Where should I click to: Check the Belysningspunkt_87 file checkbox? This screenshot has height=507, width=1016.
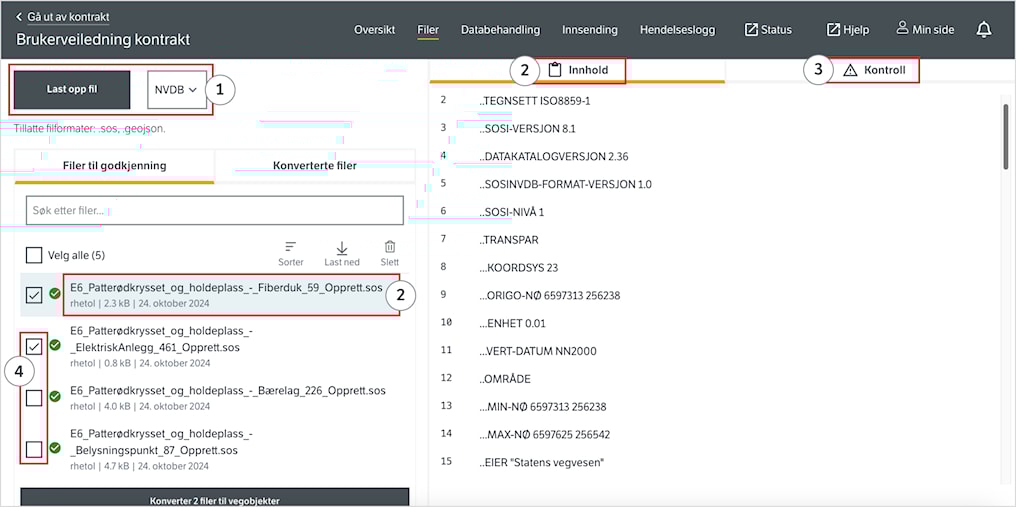(34, 449)
